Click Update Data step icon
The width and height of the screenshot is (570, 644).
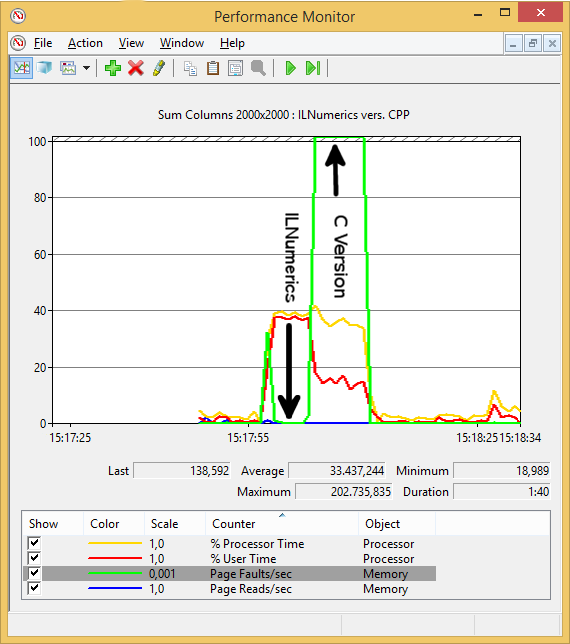(x=313, y=68)
